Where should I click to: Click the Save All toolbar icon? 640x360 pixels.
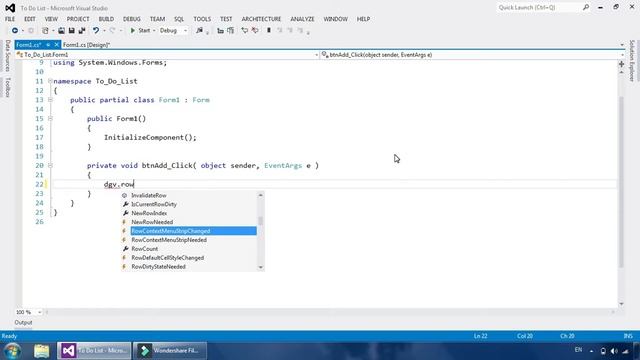[x=82, y=31]
